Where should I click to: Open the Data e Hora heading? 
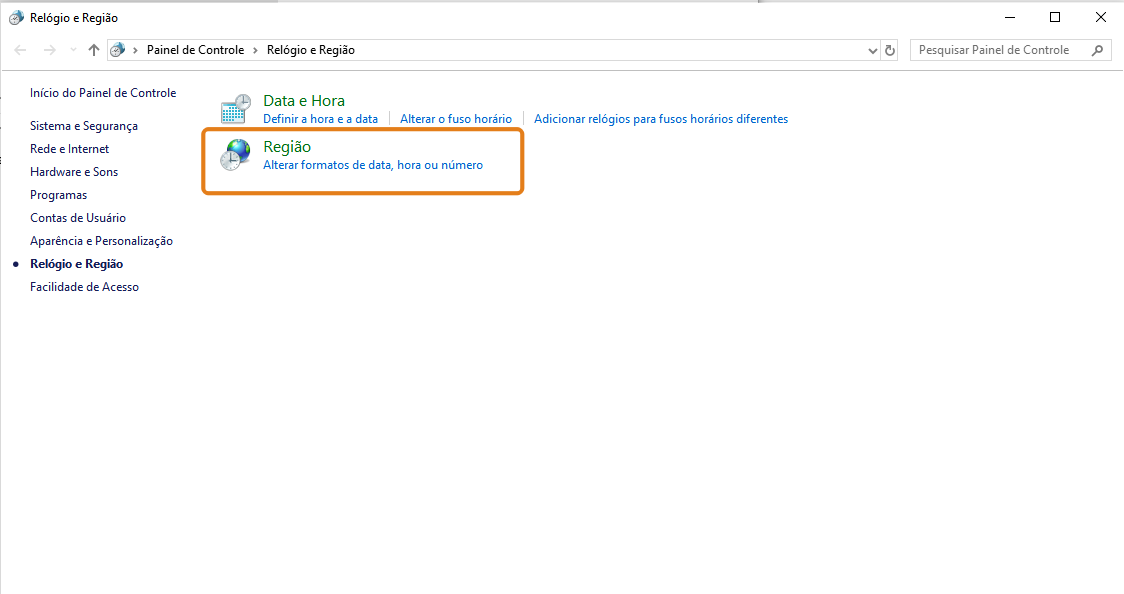pyautogui.click(x=303, y=100)
